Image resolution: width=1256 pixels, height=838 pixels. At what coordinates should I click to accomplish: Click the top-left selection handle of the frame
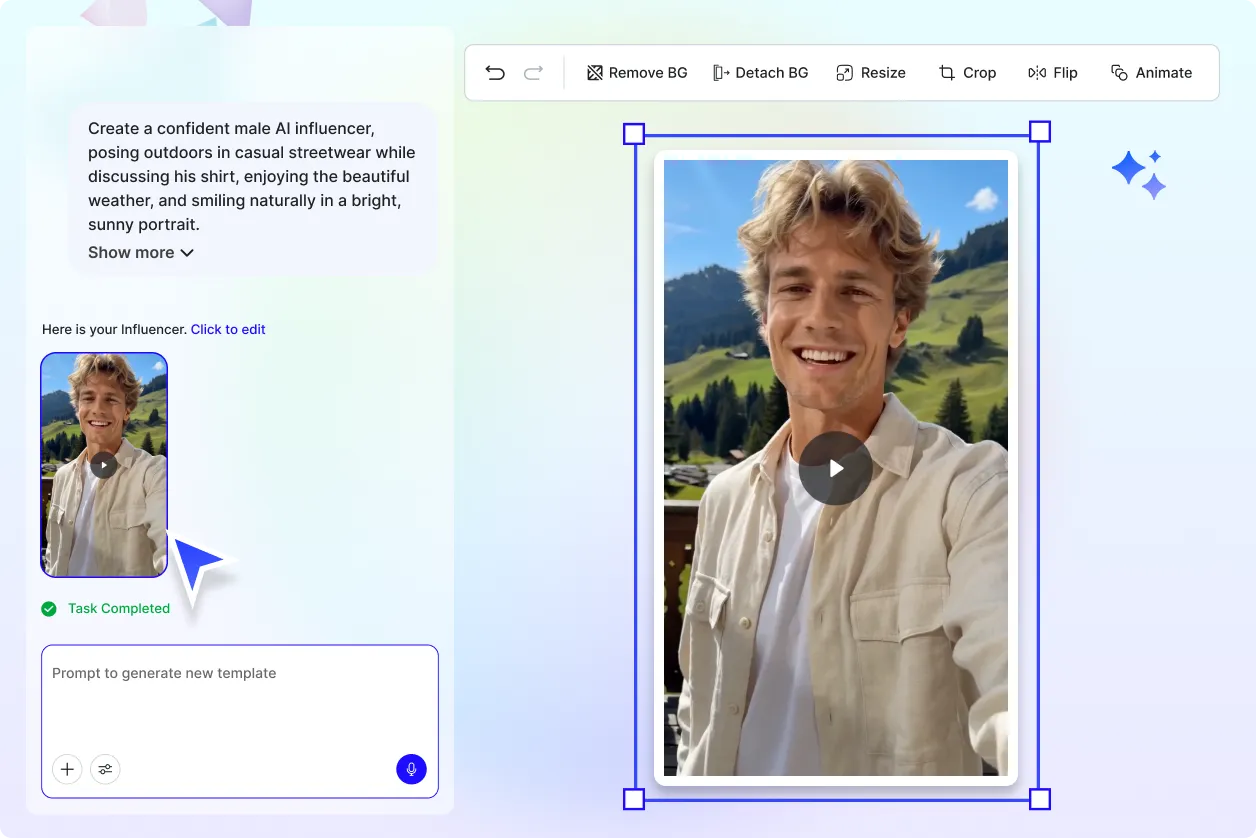point(634,134)
